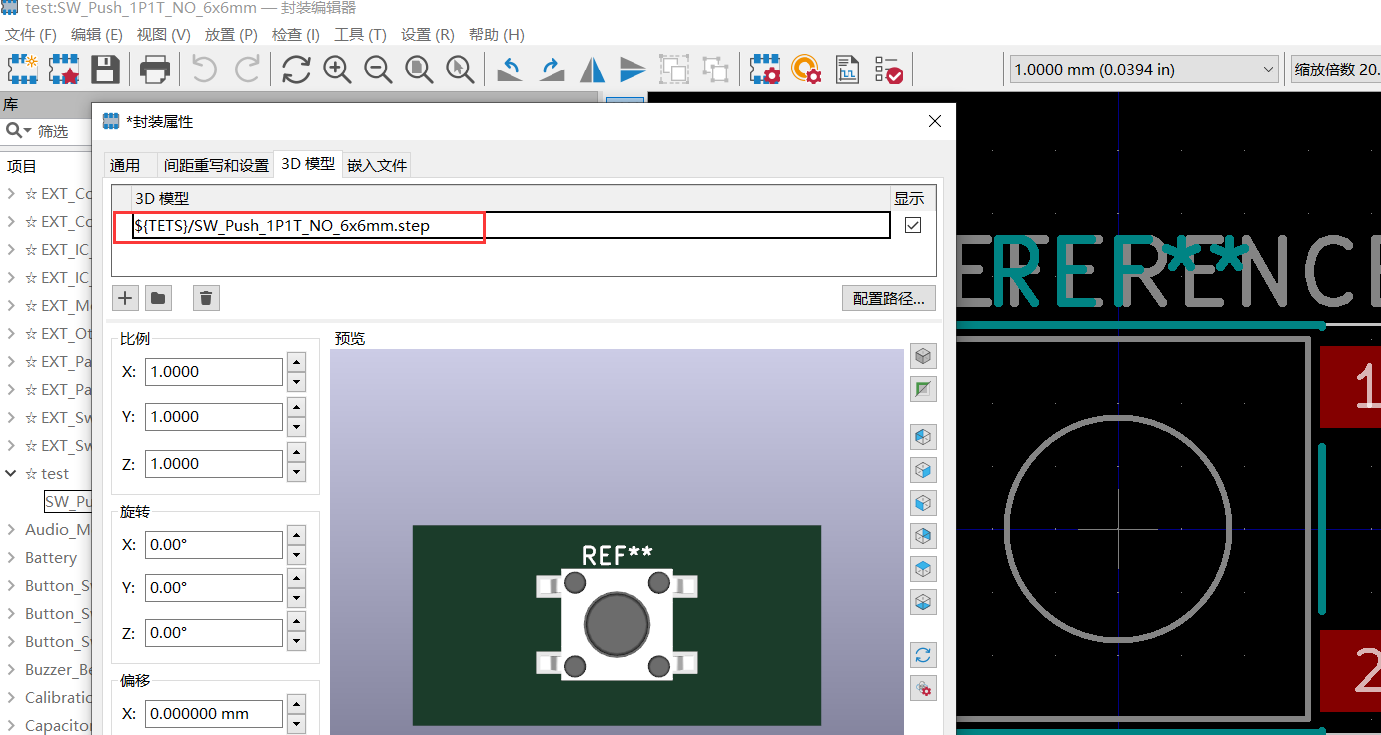Save the footprint
Image resolution: width=1381 pixels, height=735 pixels.
[107, 69]
